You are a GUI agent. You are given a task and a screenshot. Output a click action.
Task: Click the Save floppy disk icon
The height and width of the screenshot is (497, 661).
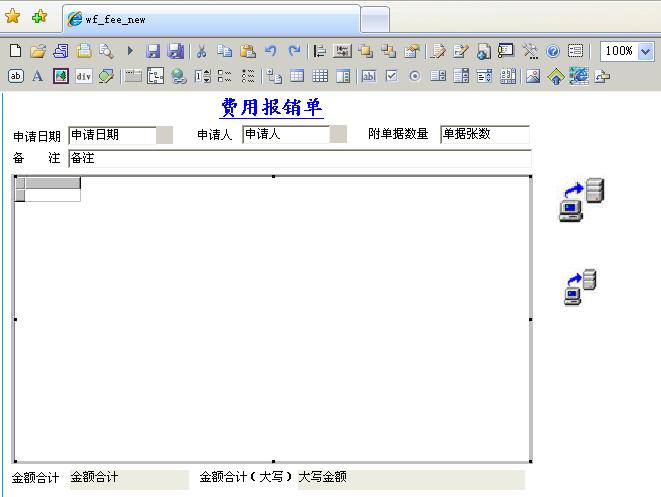153,51
